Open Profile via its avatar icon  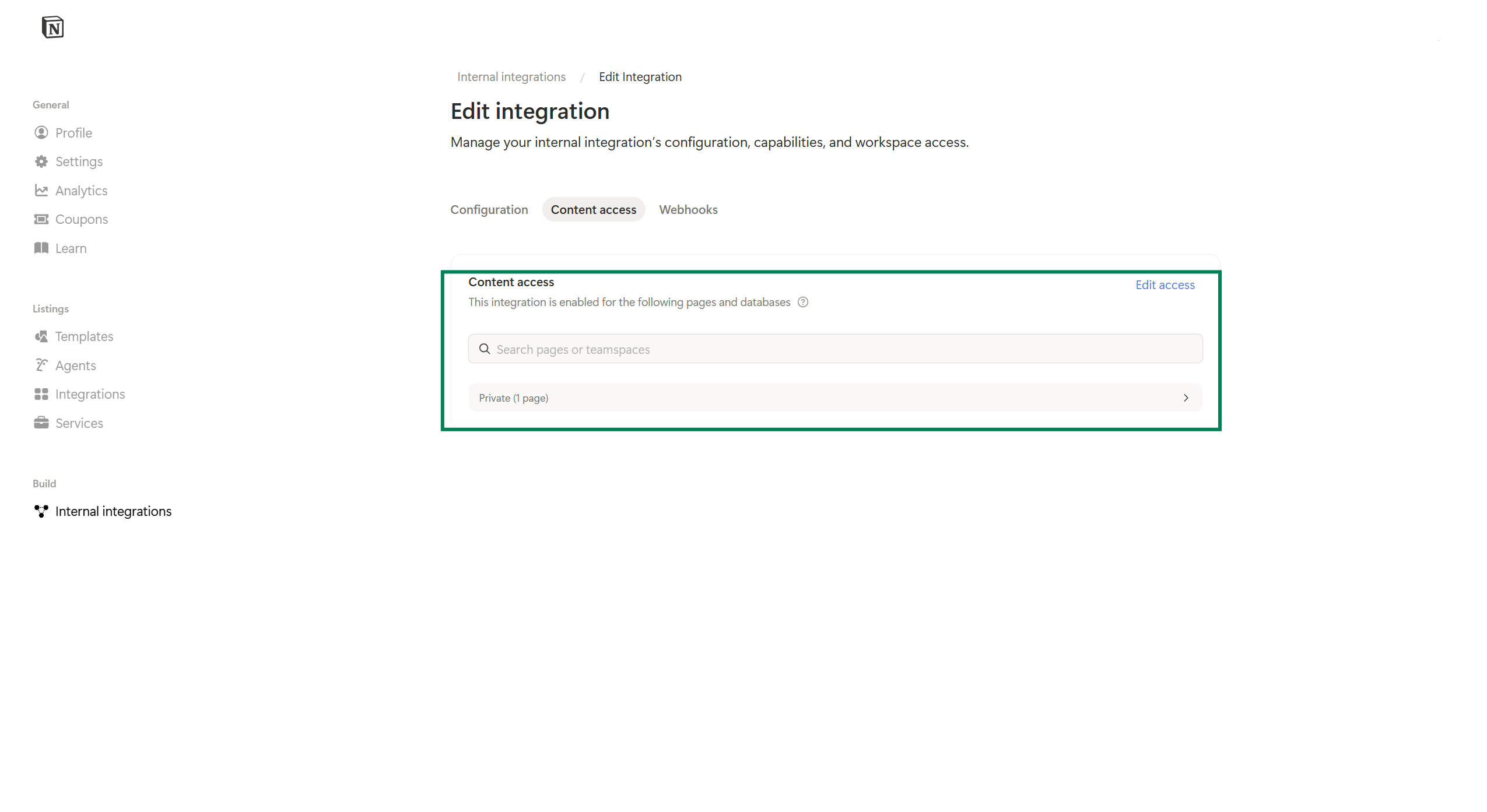click(41, 132)
